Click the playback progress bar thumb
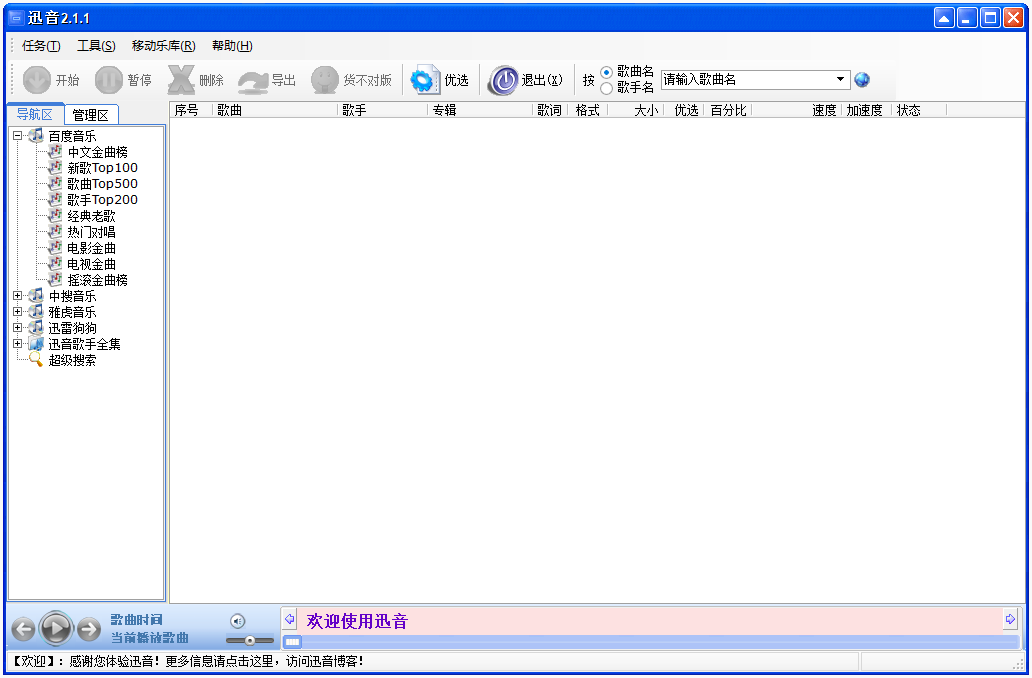This screenshot has height=678, width=1032. (293, 642)
